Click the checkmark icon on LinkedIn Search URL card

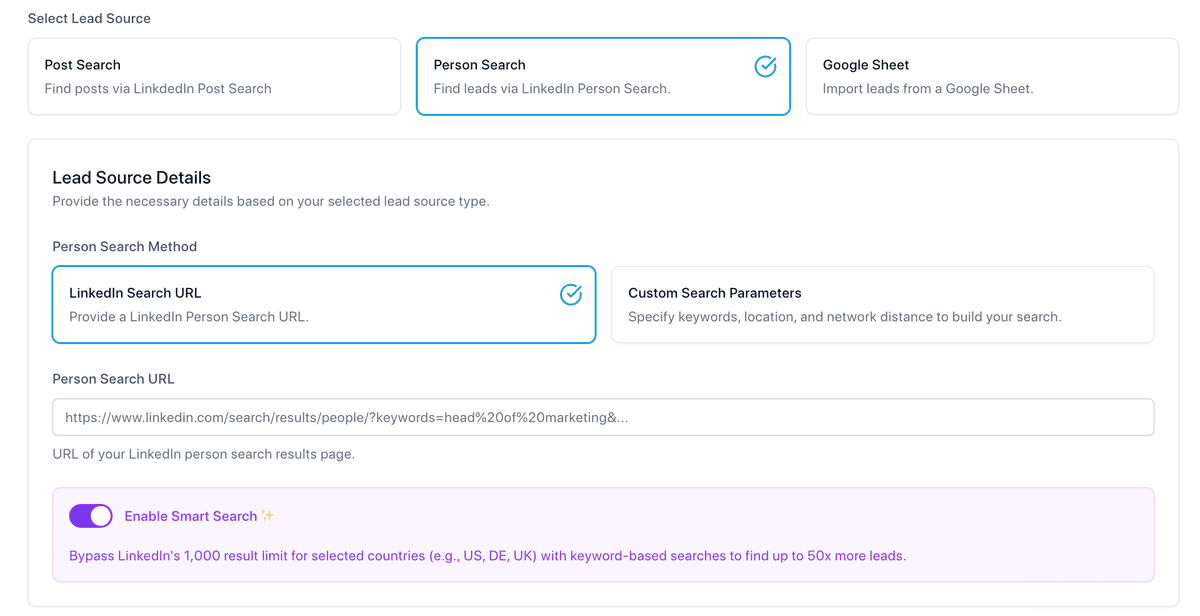(x=571, y=294)
